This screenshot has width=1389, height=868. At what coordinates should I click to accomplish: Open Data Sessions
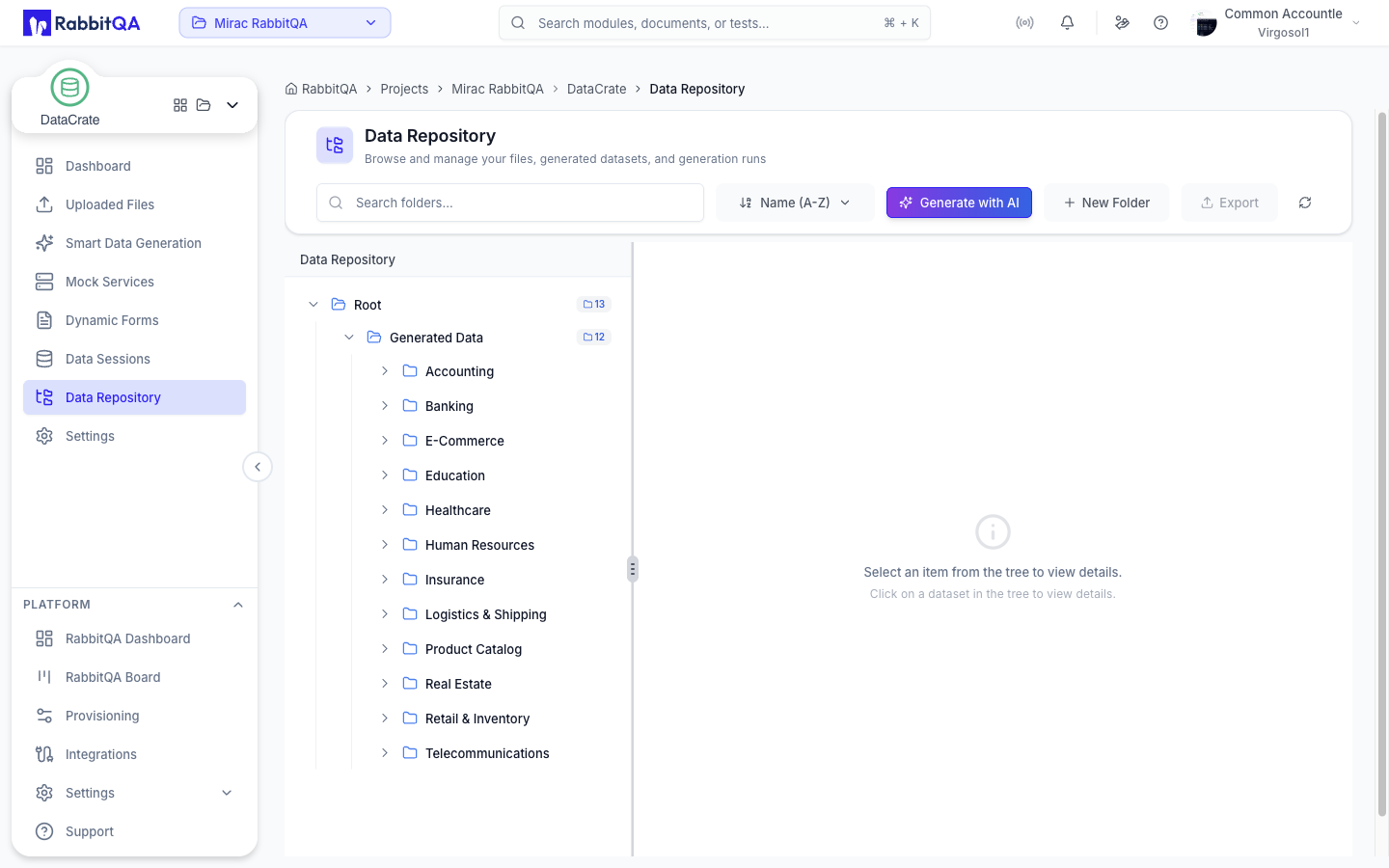(134, 359)
